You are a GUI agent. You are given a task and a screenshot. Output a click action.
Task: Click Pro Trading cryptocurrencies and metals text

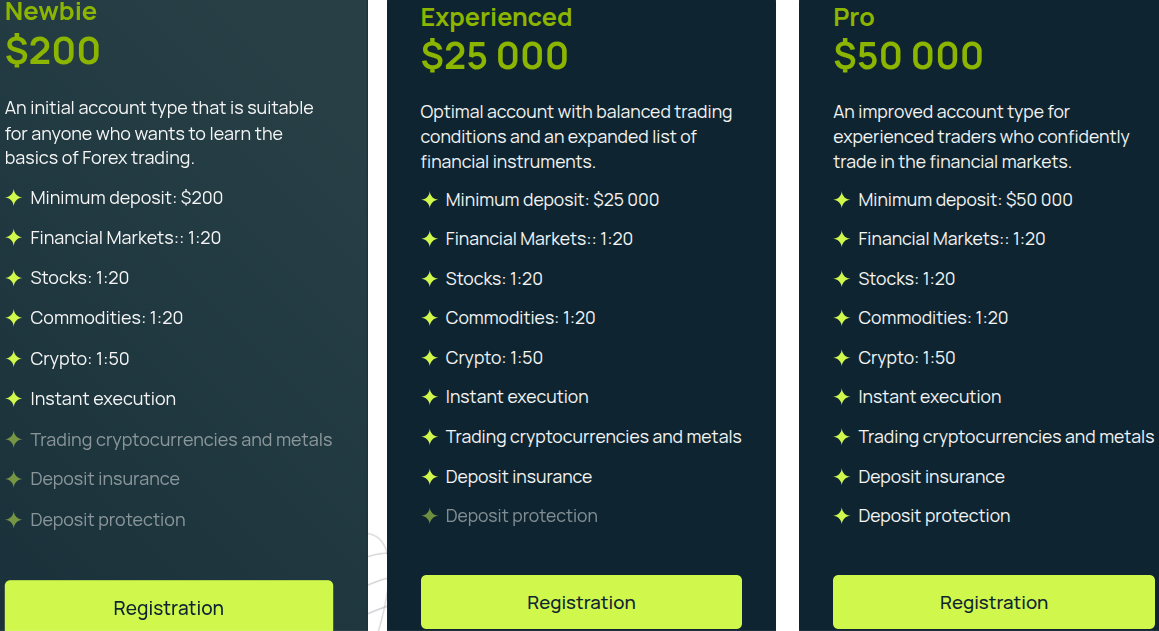[1006, 437]
